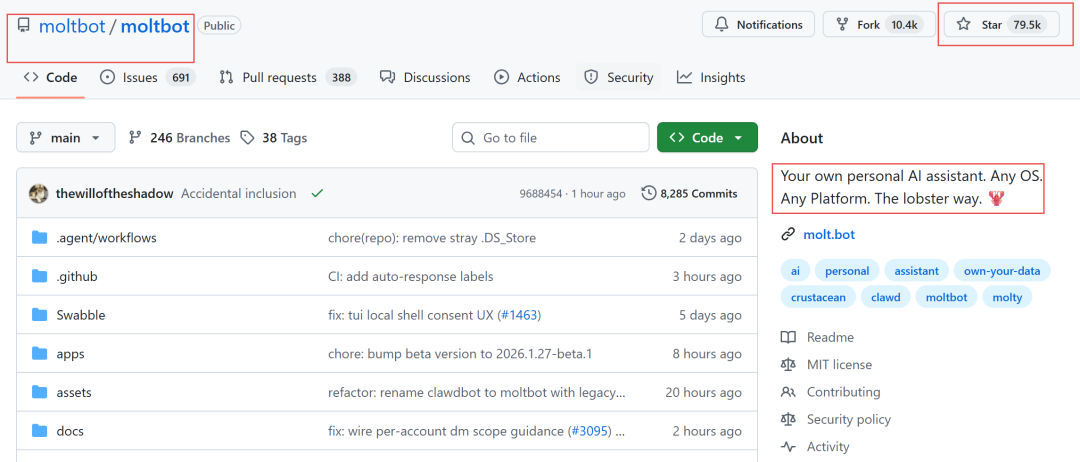This screenshot has height=462, width=1080.
Task: Expand the main branch dropdown
Action: coord(66,138)
